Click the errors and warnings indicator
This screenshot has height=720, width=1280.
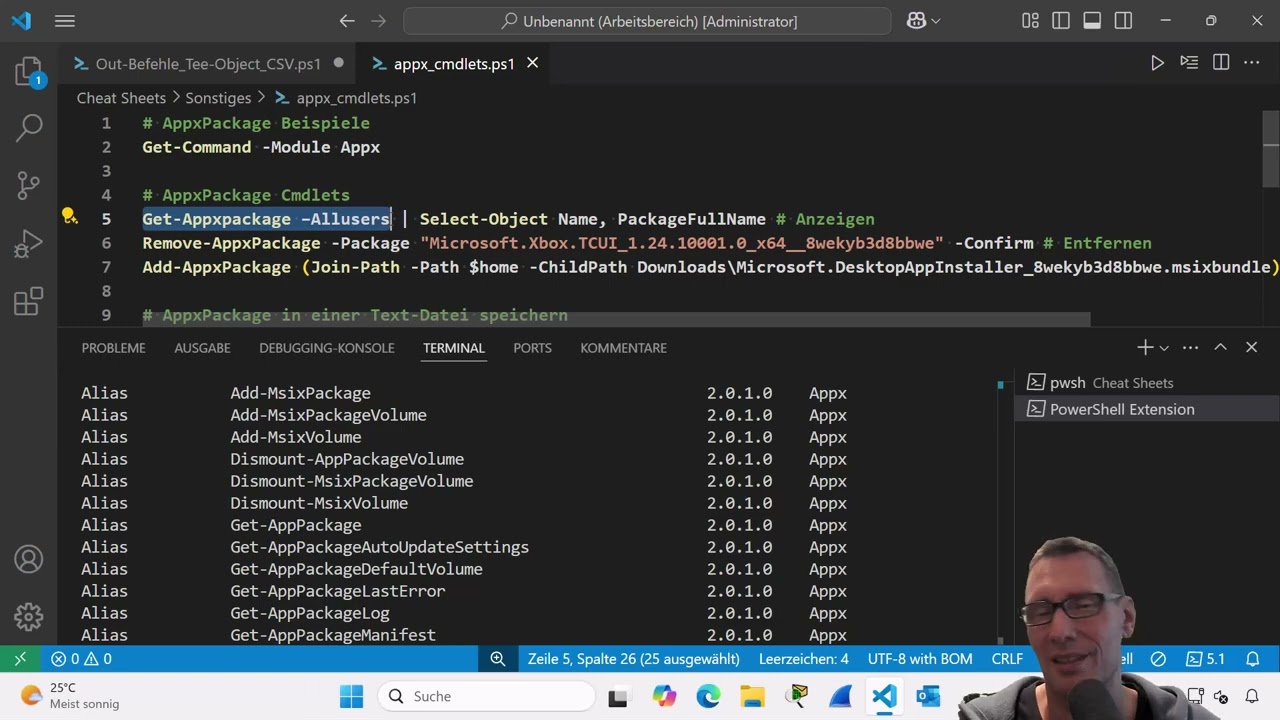pos(82,659)
